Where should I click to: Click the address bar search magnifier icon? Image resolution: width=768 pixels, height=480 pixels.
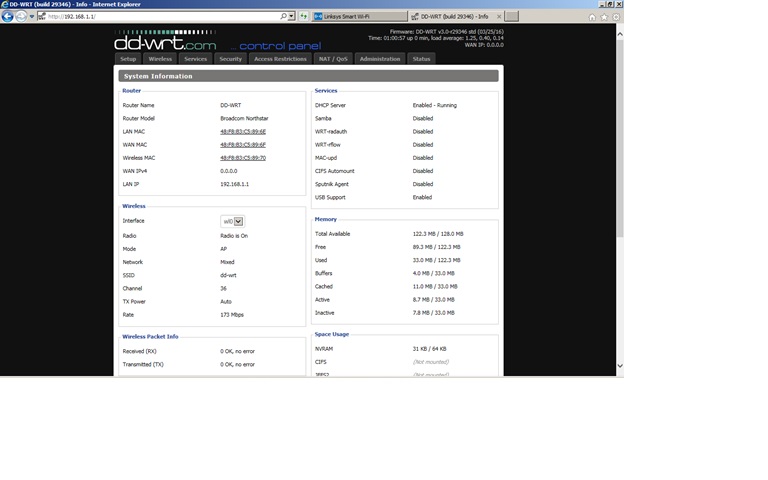tap(283, 17)
